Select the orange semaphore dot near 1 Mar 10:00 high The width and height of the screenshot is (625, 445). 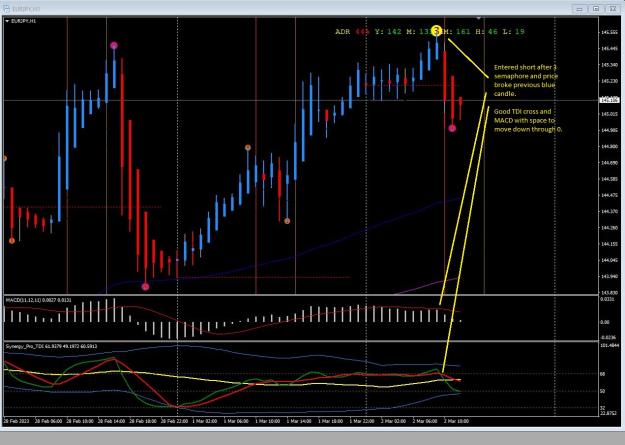tap(248, 148)
